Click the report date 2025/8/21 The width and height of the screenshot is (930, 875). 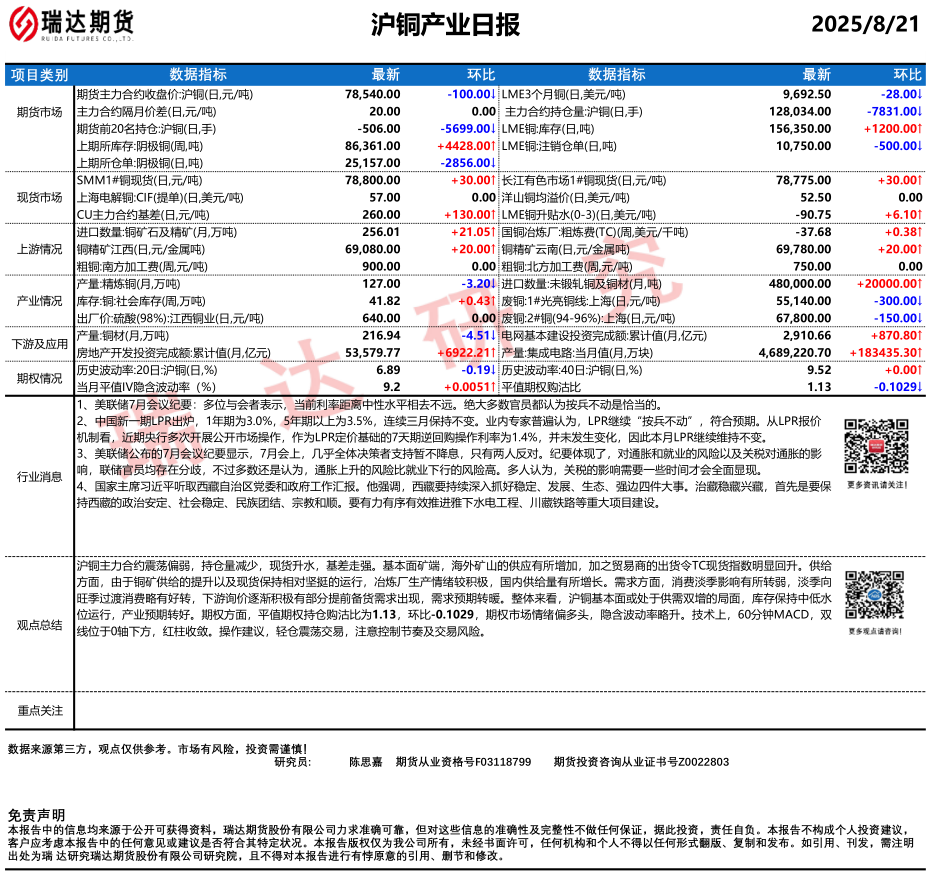[x=864, y=25]
